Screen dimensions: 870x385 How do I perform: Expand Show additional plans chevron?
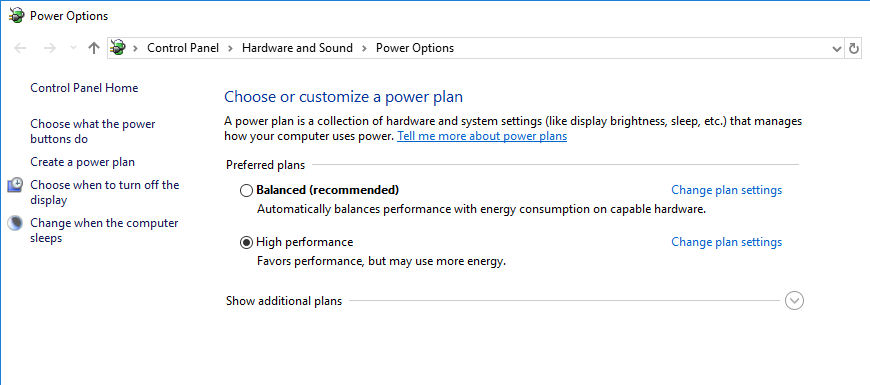[795, 301]
